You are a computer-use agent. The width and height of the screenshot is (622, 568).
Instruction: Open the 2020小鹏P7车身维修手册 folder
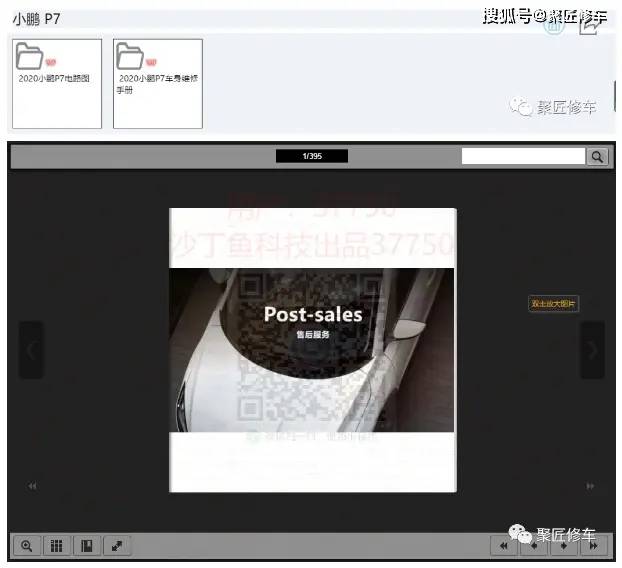158,84
